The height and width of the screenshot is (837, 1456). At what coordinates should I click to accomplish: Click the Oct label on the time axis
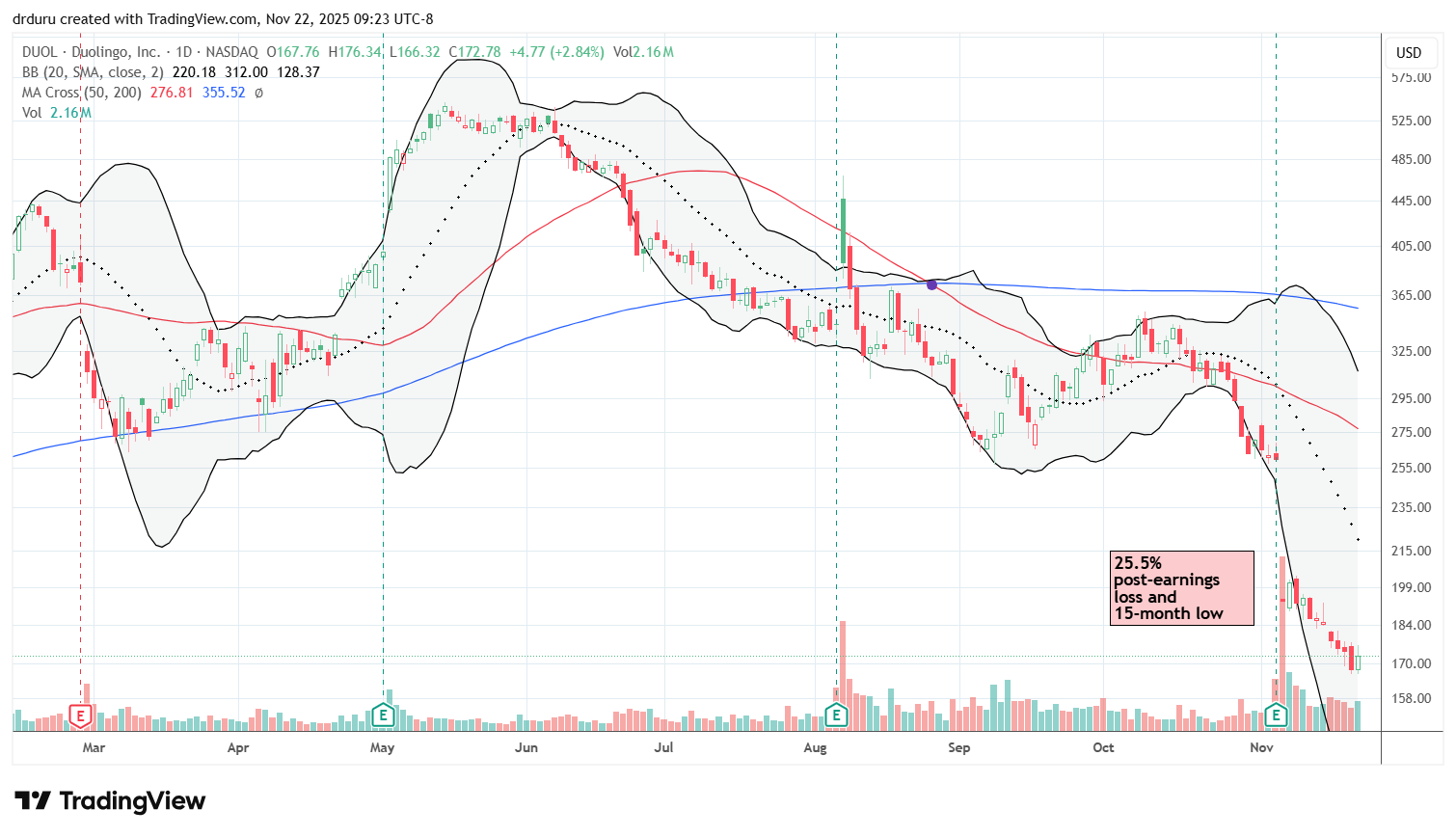click(x=1103, y=747)
